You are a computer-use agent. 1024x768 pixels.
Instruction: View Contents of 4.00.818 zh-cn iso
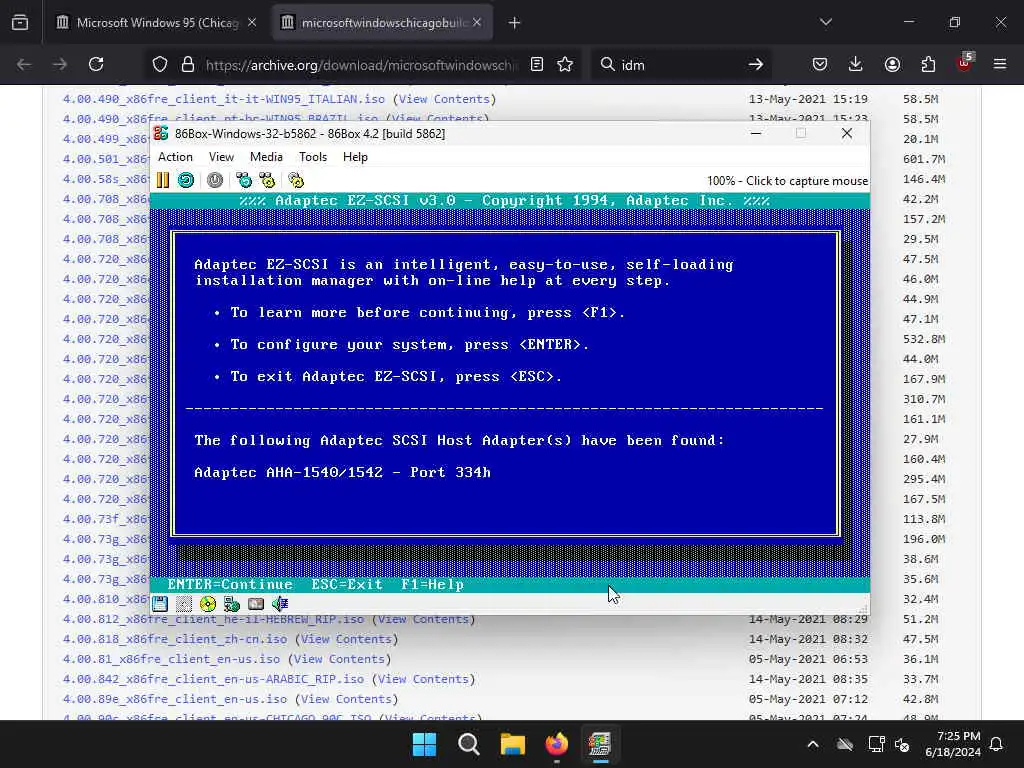point(346,639)
